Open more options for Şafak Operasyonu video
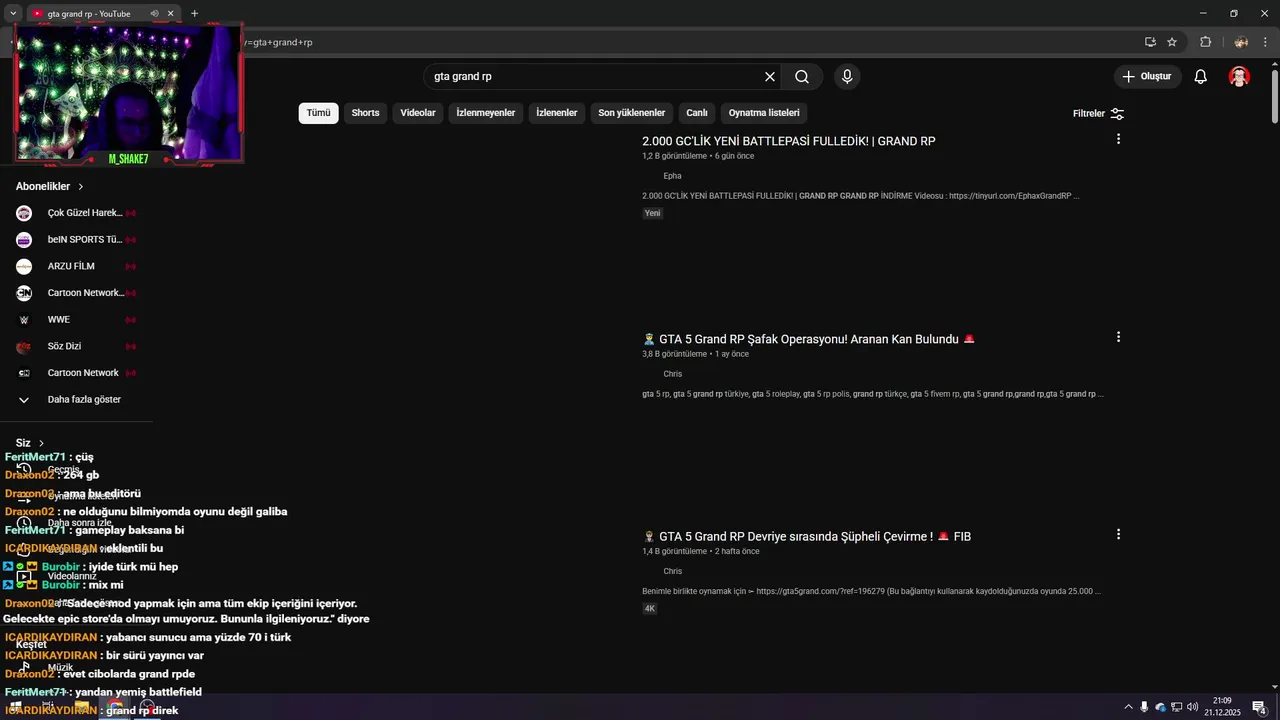 click(x=1118, y=337)
